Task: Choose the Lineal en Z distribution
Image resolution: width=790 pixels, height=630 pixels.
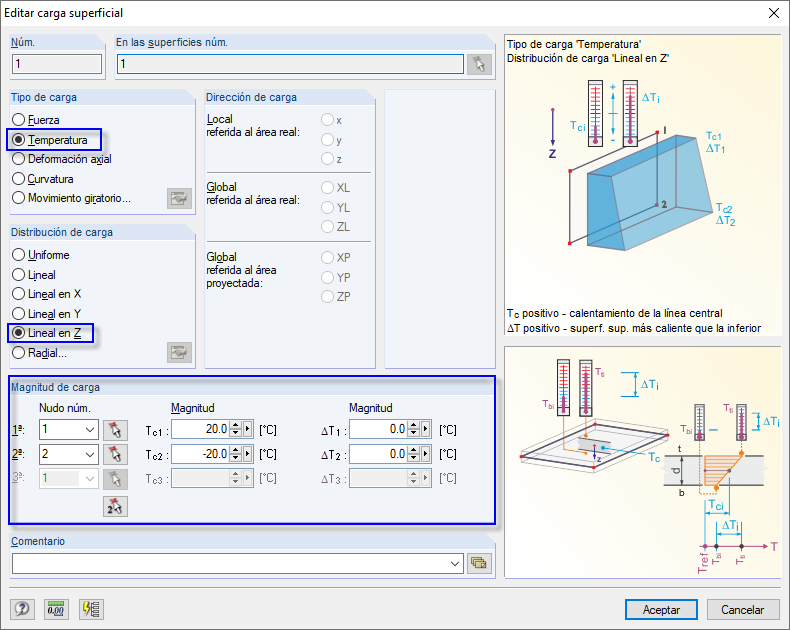Action: 46,333
